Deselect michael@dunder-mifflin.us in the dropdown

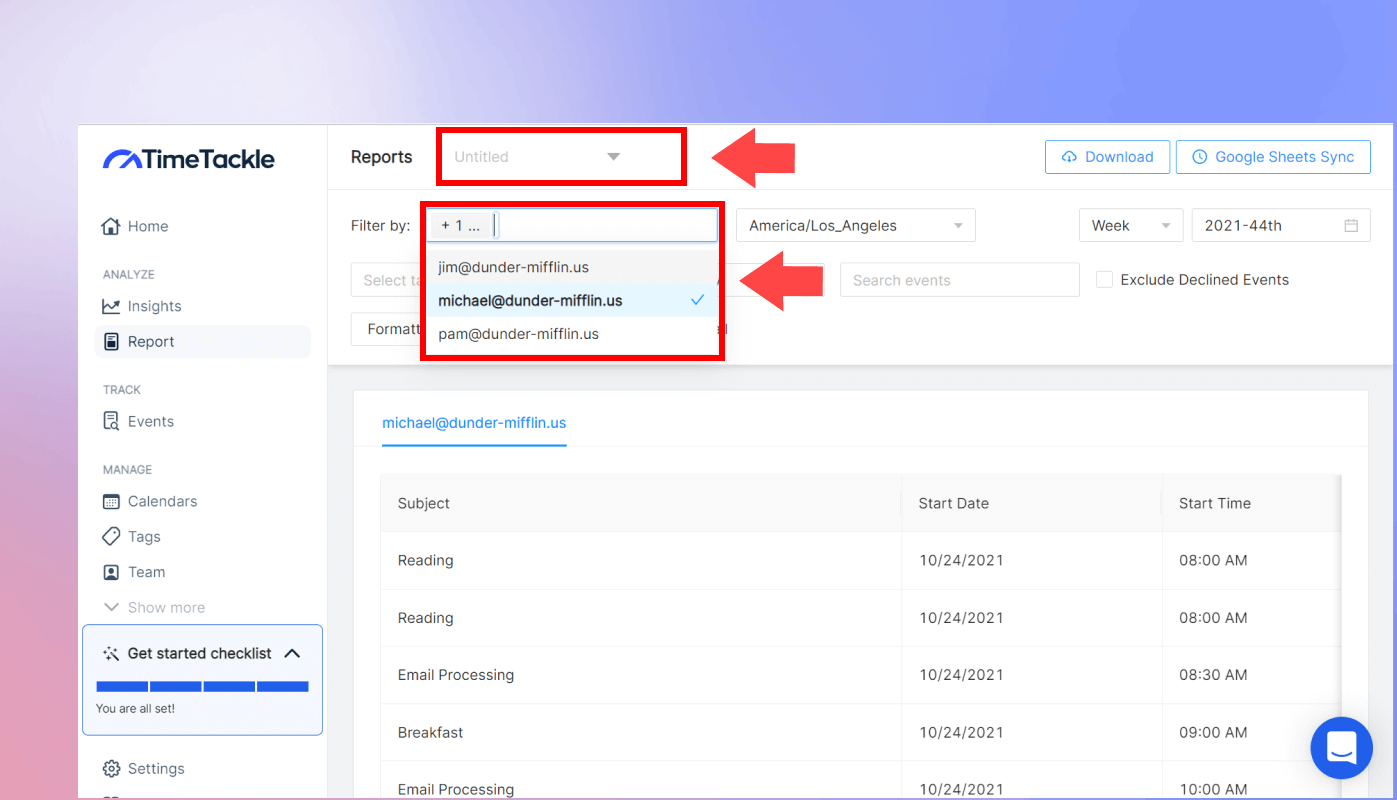tap(570, 300)
